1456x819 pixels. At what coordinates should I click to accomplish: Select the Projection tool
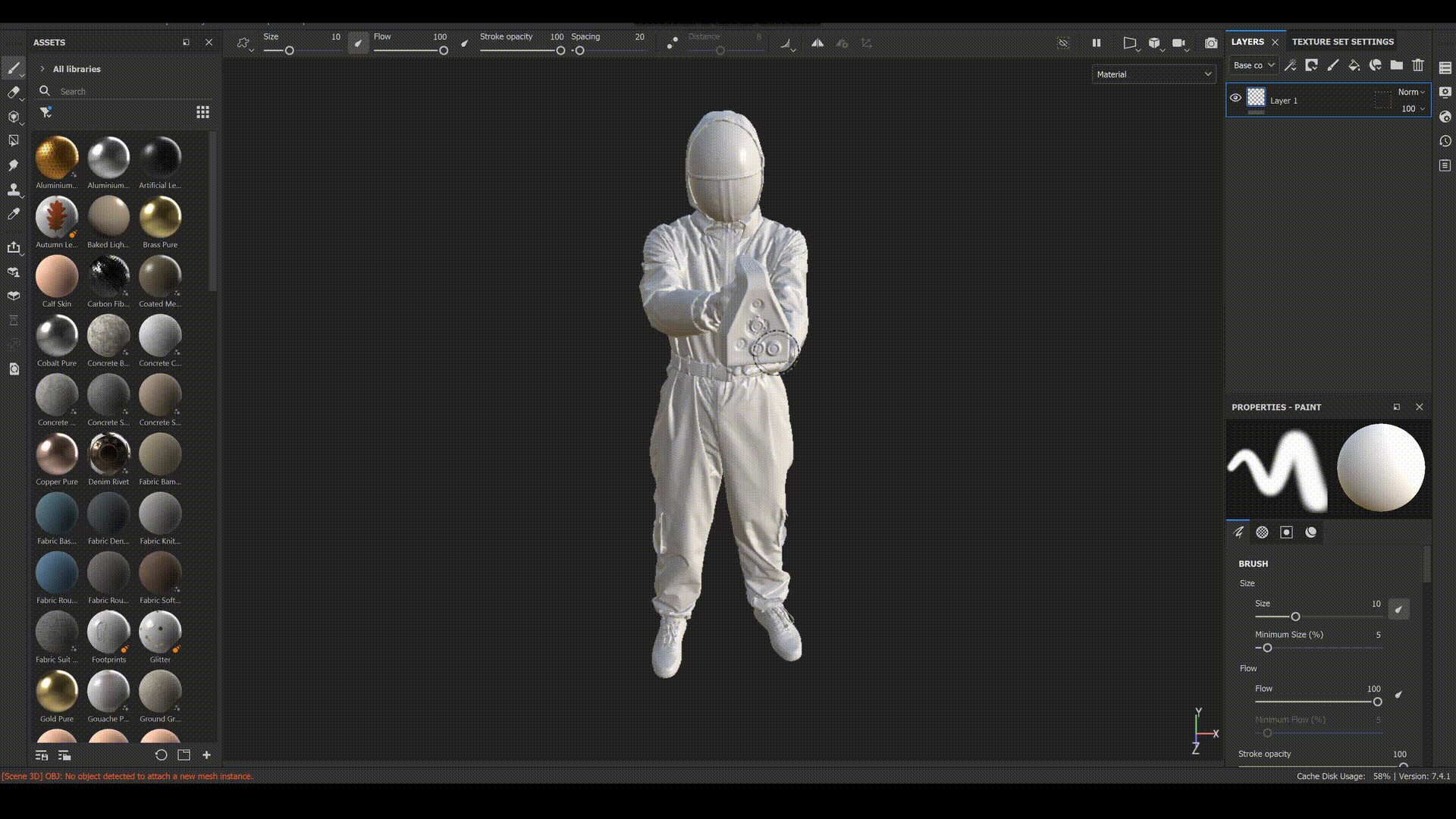tap(14, 117)
